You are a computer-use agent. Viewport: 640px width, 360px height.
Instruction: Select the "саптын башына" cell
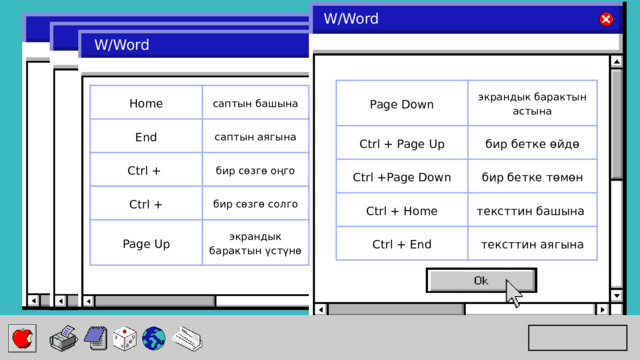tap(256, 102)
